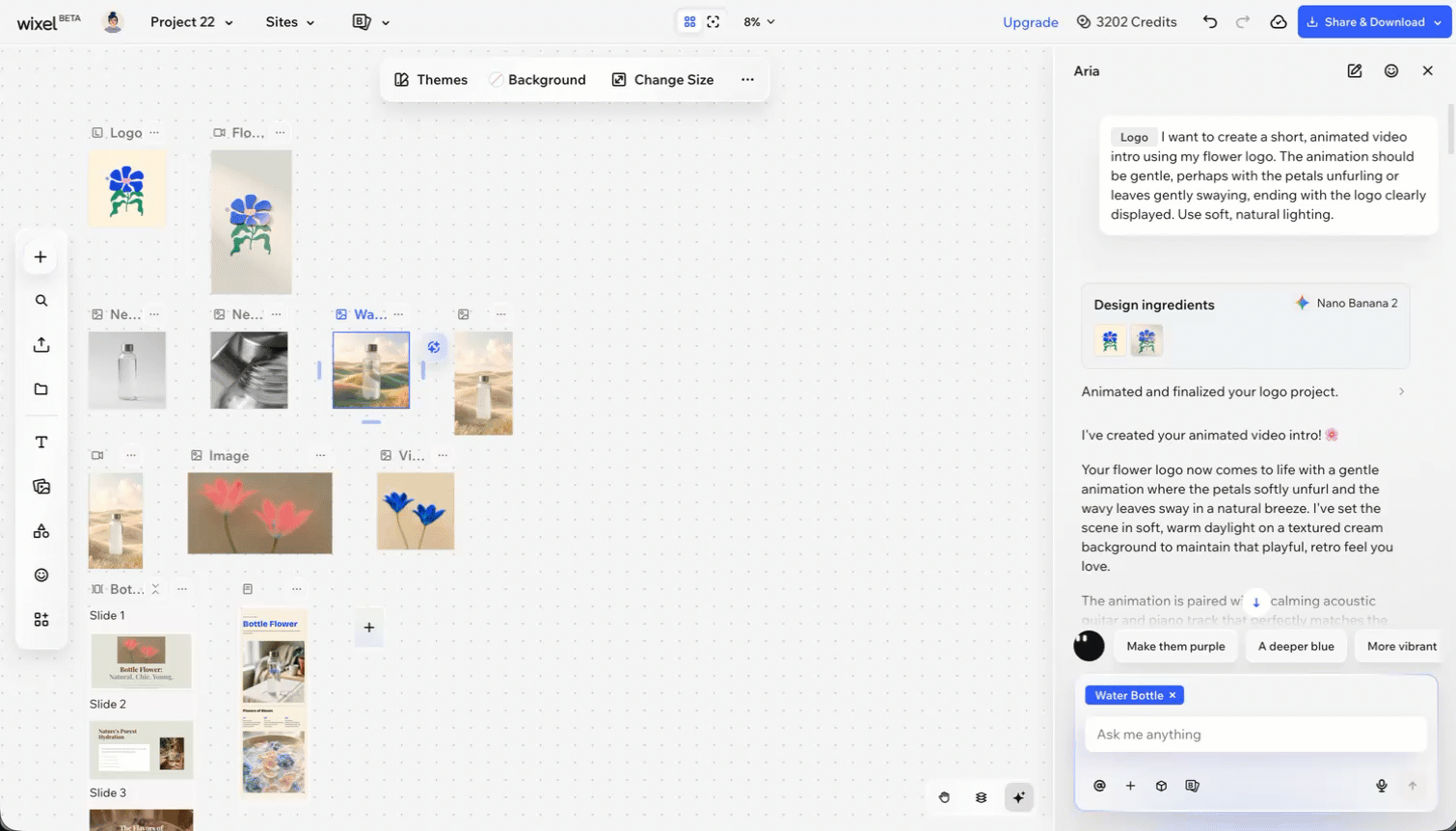Select the Logo flower thumbnail on canvas

[x=127, y=188]
